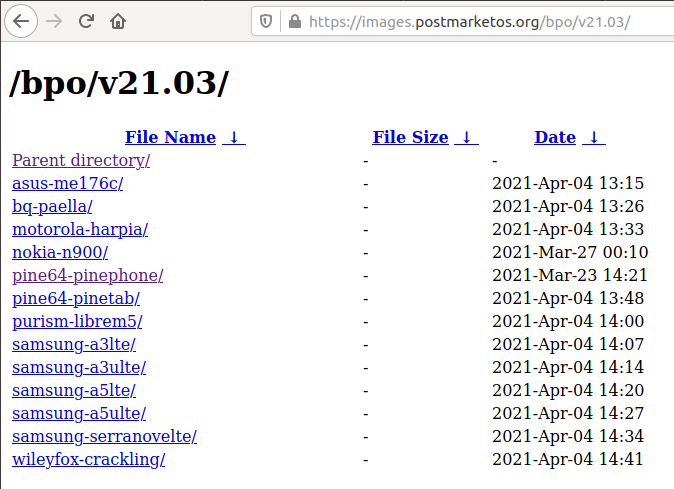Go to the home page via house icon
This screenshot has width=674, height=489.
(118, 21)
